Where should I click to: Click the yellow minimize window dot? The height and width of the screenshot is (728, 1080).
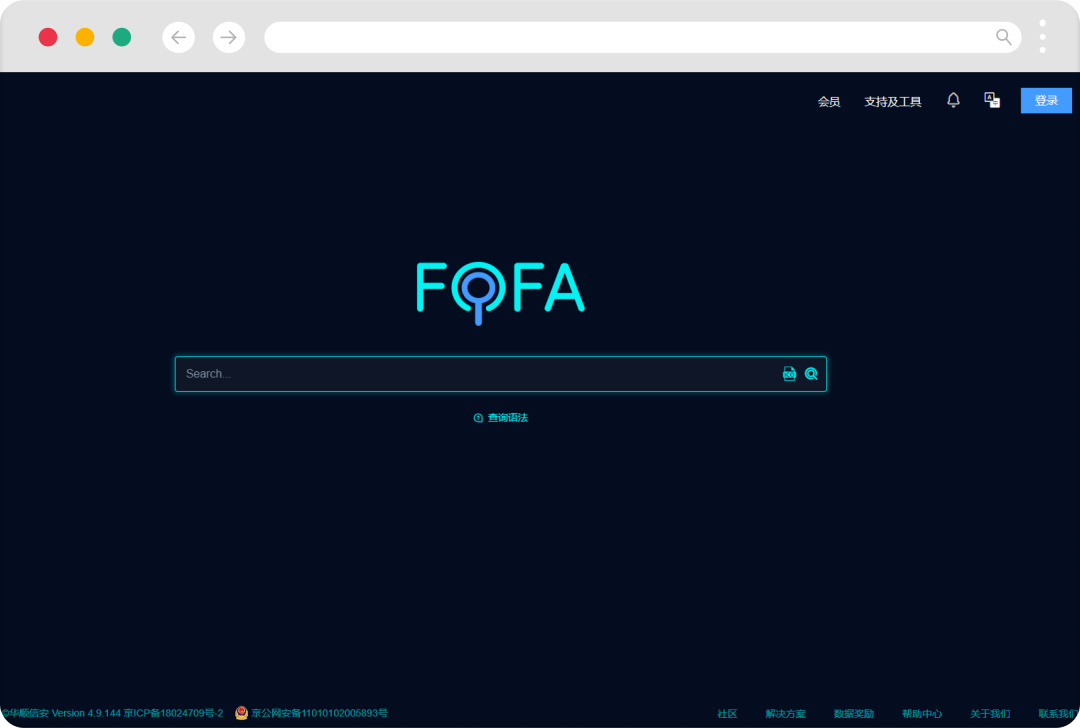point(85,37)
